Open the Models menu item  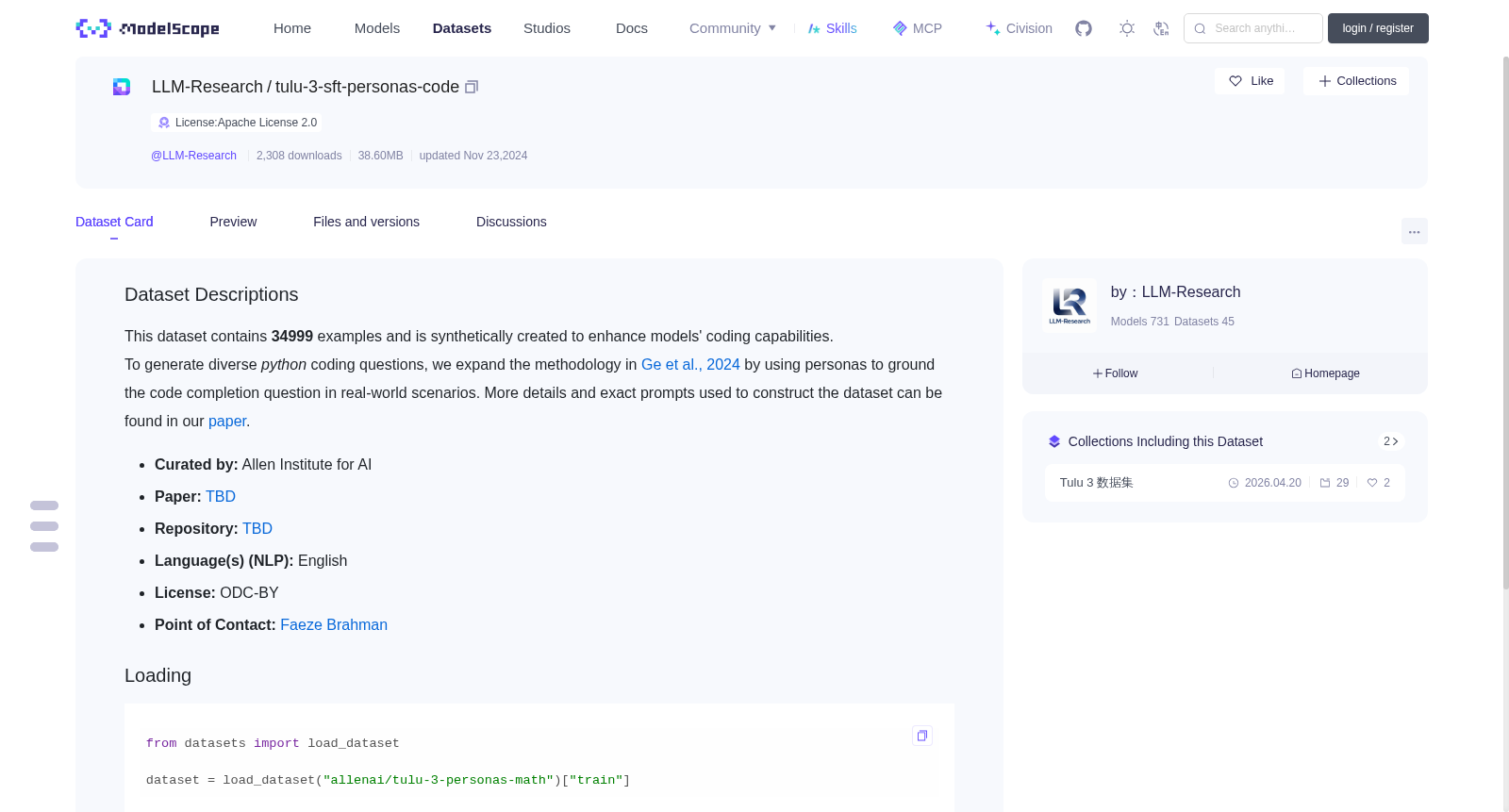377,28
